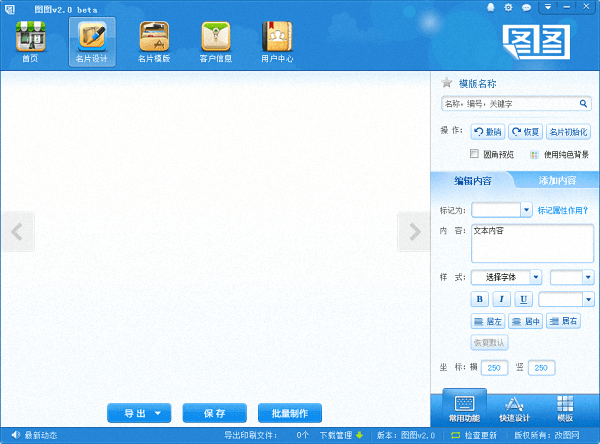The width and height of the screenshot is (600, 444).
Task: Click the 检查更新 link
Action: tap(480, 435)
